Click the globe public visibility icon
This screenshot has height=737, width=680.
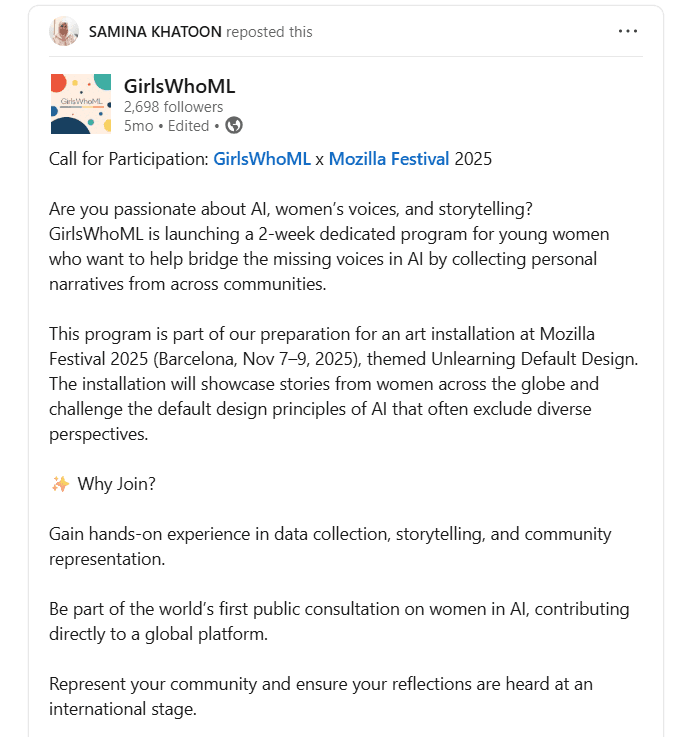(234, 126)
